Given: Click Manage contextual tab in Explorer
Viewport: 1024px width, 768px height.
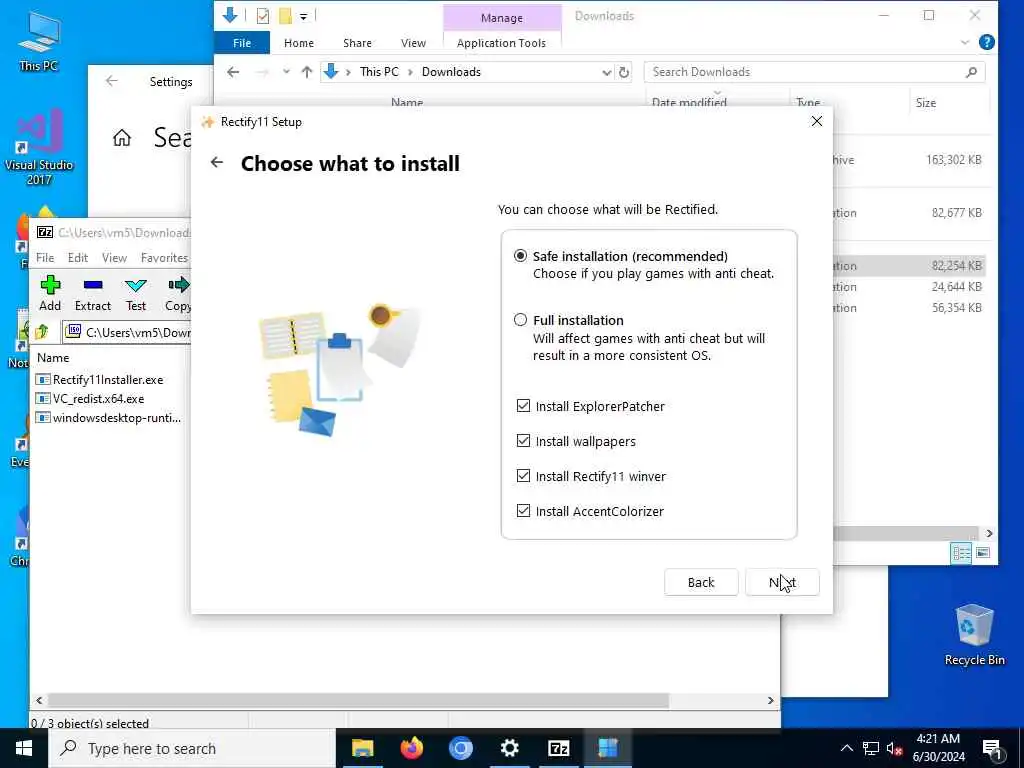Looking at the screenshot, I should point(502,18).
